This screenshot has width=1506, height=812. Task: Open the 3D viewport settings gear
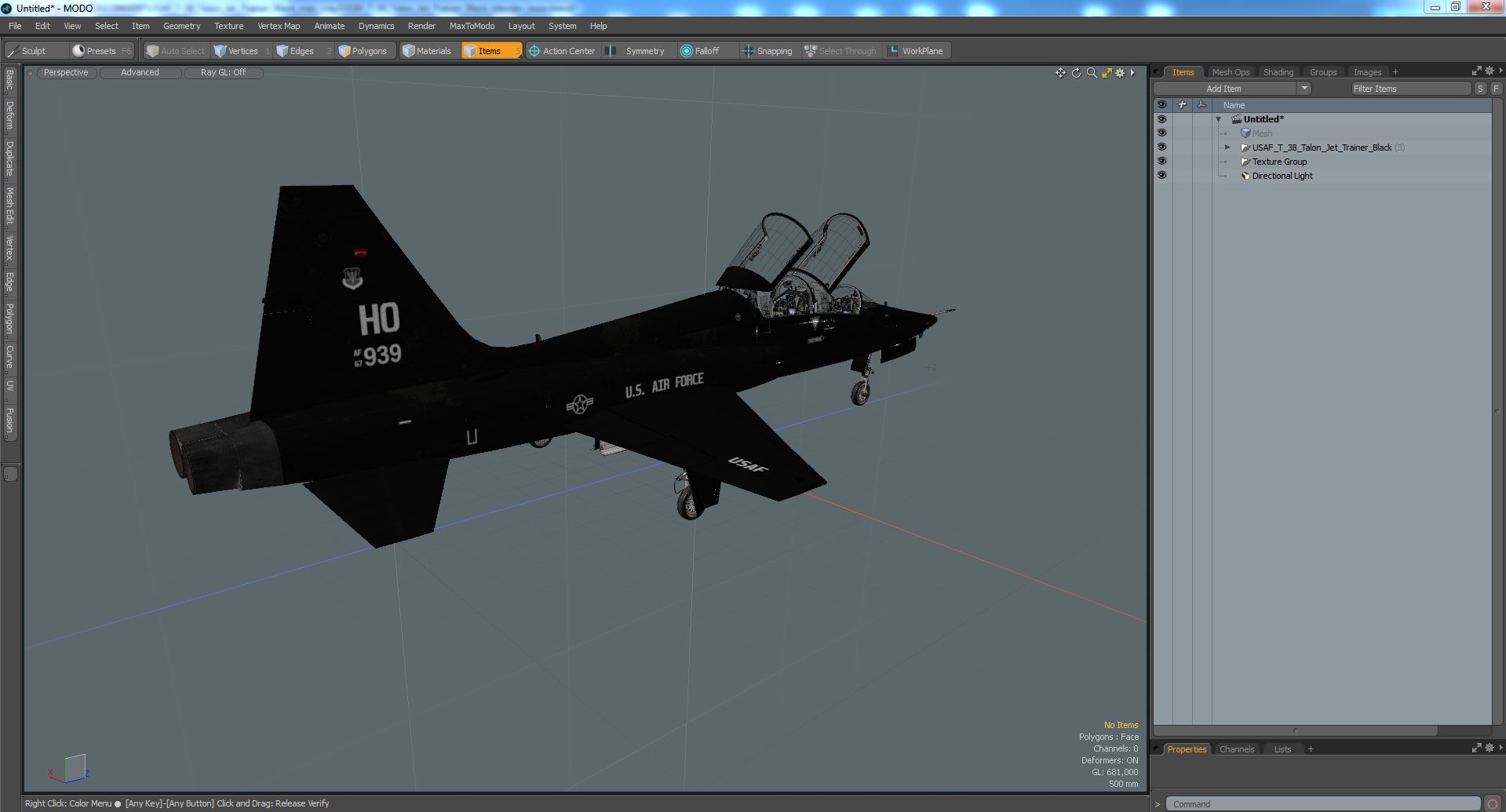(1120, 73)
